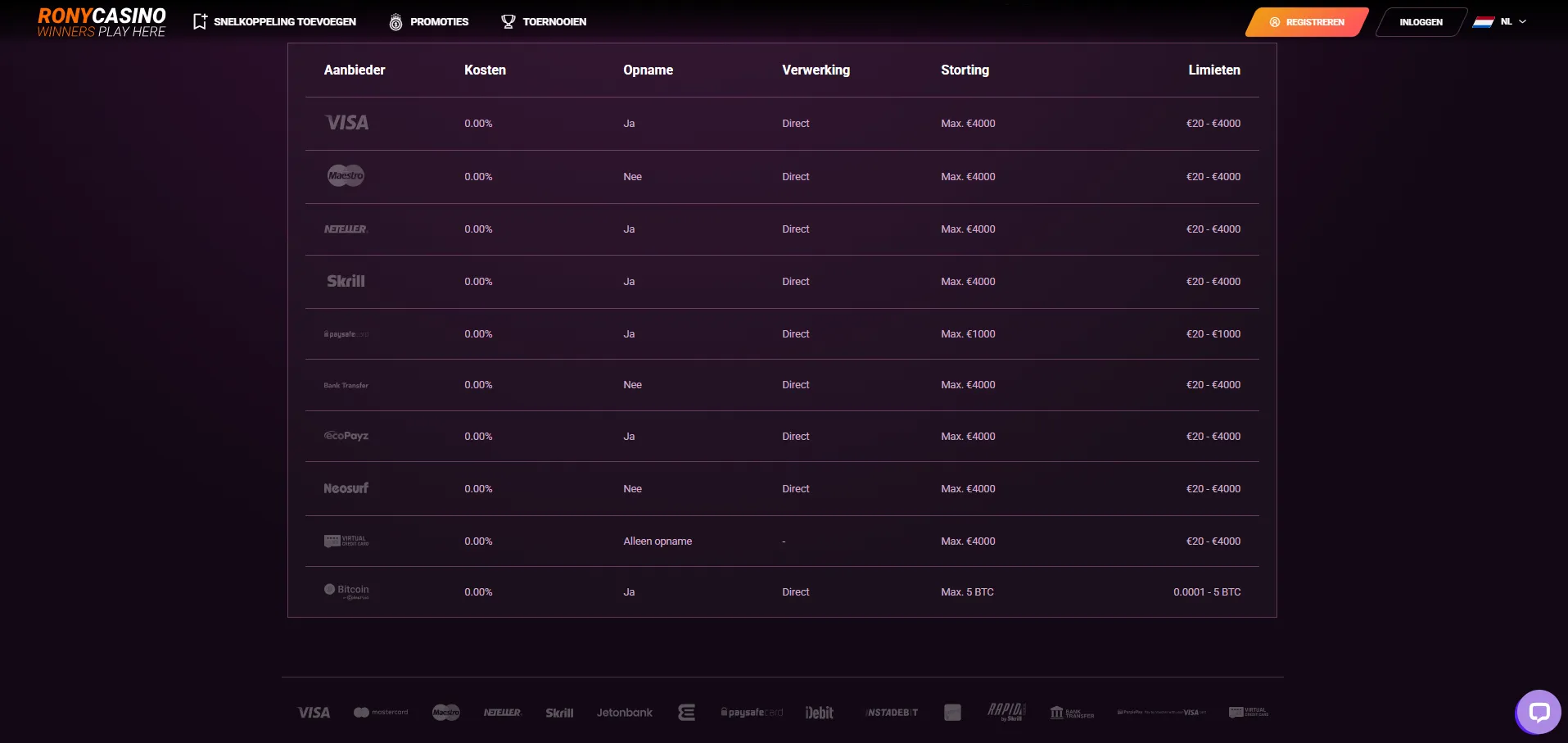Click the Bank Transfer logo in the footer

point(1072,713)
